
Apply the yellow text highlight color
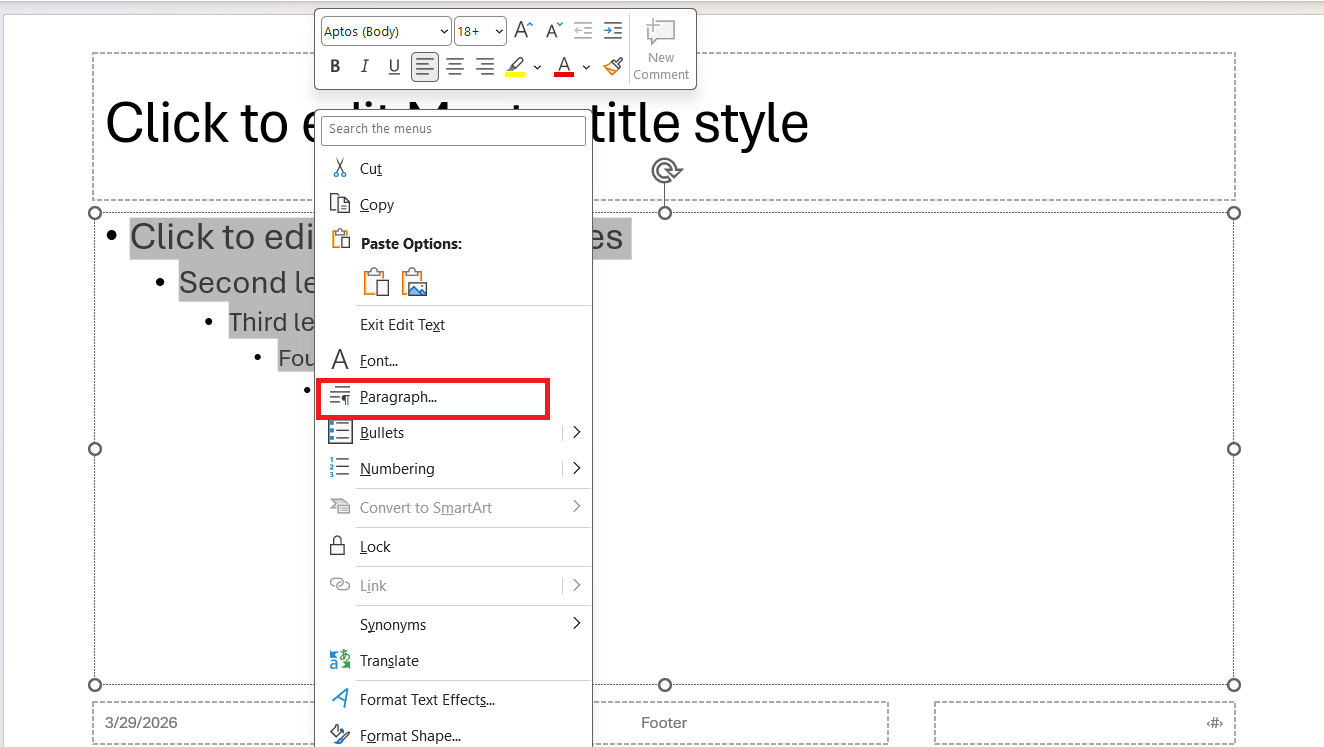click(515, 67)
